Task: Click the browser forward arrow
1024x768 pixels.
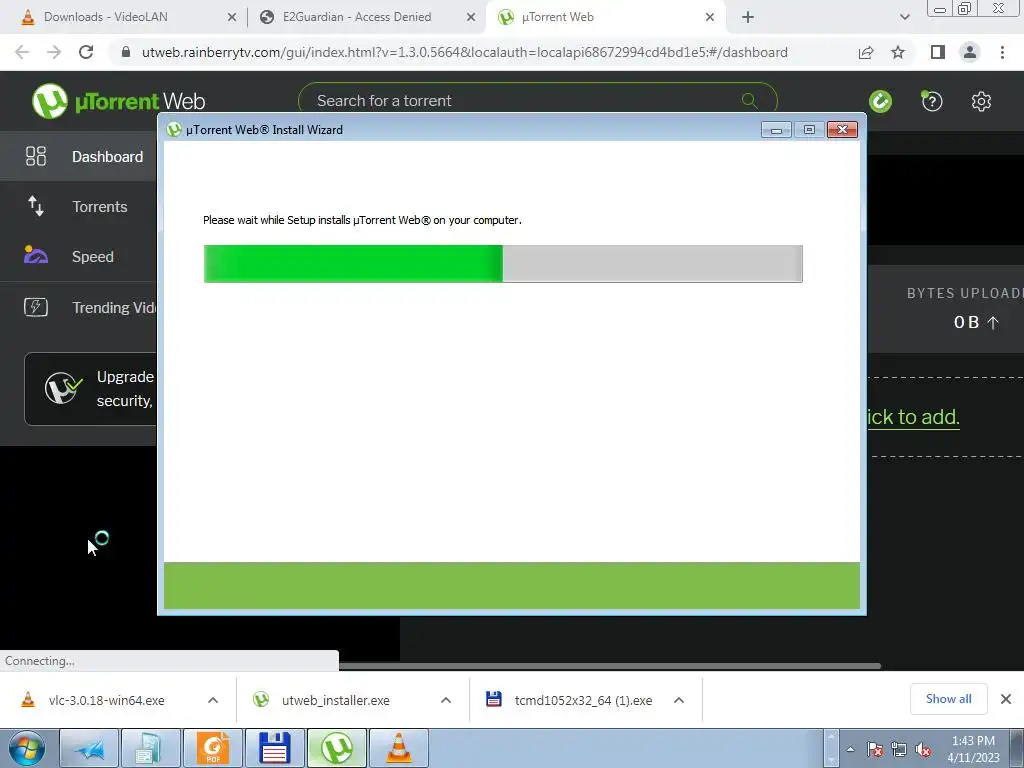Action: pos(54,52)
